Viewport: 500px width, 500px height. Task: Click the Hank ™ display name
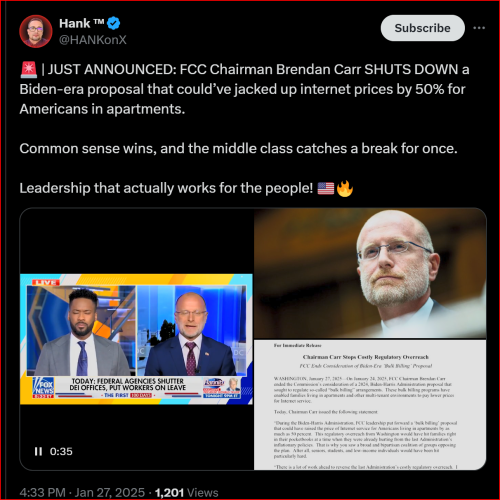(82, 23)
